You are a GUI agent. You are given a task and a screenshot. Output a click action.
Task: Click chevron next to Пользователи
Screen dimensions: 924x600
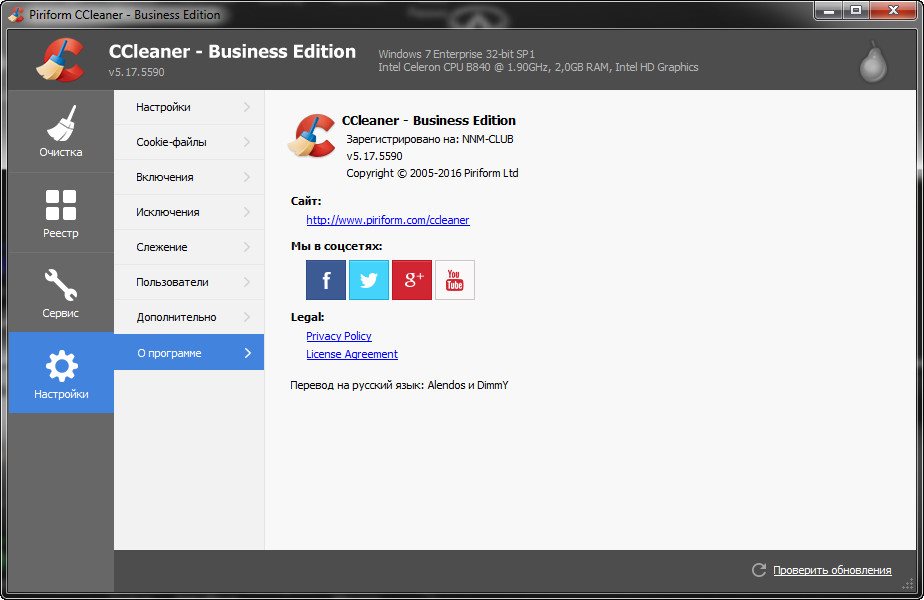247,282
